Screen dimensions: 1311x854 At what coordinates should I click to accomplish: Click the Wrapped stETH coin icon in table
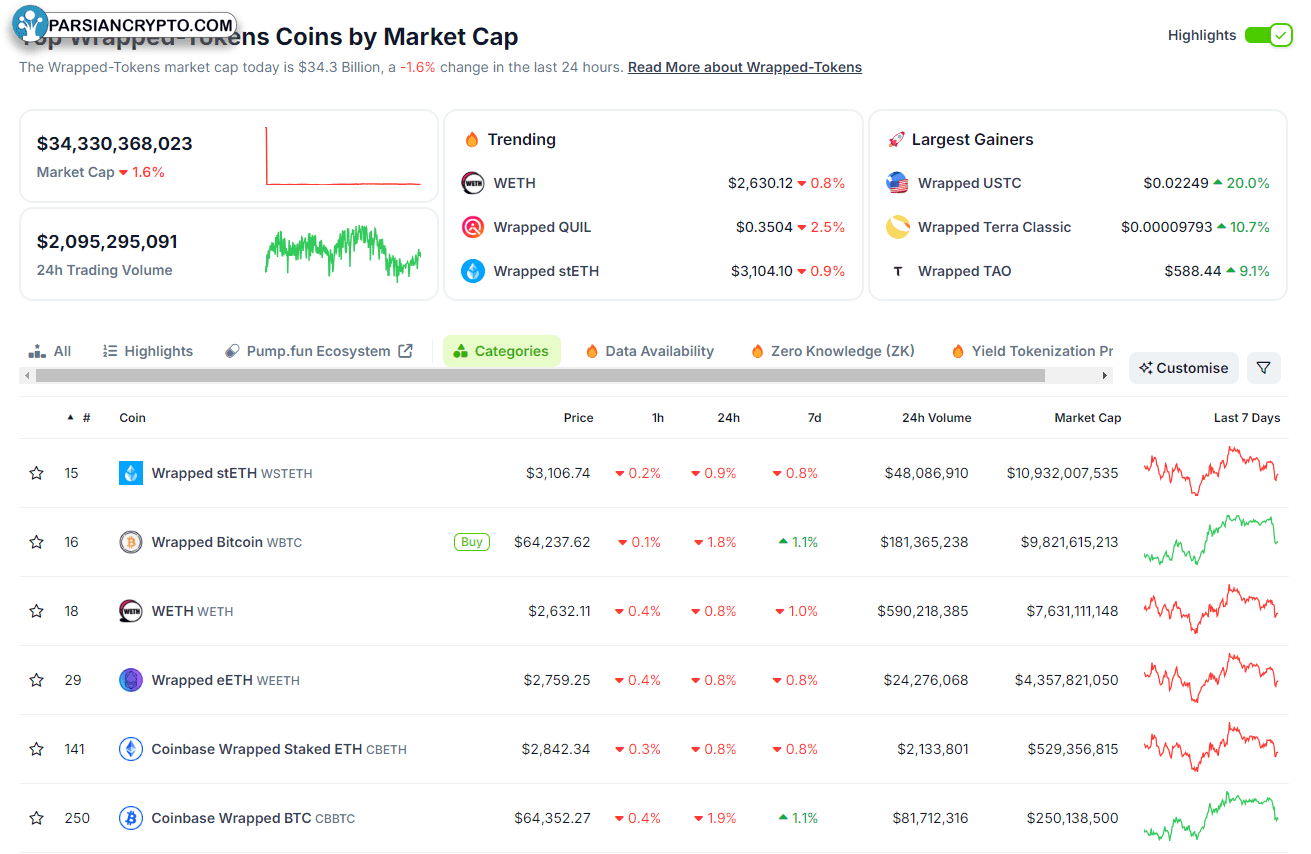(131, 473)
